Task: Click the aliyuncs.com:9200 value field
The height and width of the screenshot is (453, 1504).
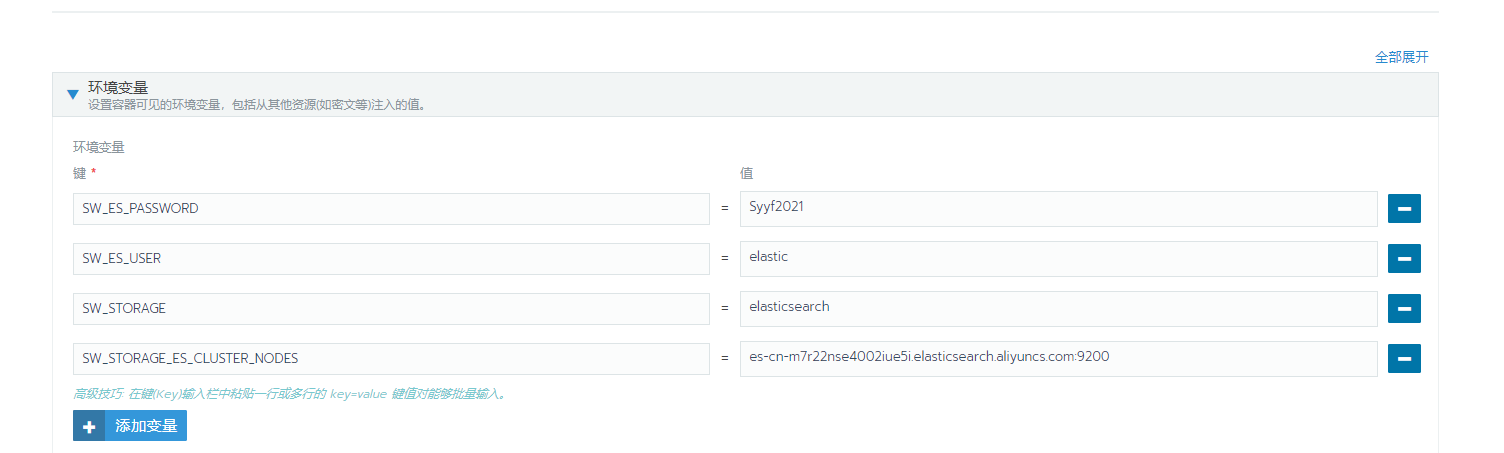Action: pos(1059,359)
